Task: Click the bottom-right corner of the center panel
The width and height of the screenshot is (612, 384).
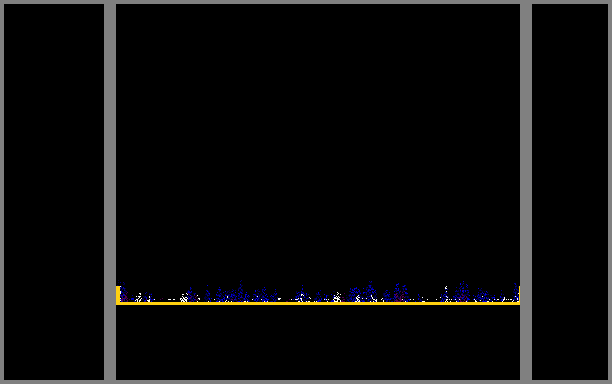Action: pos(519,379)
